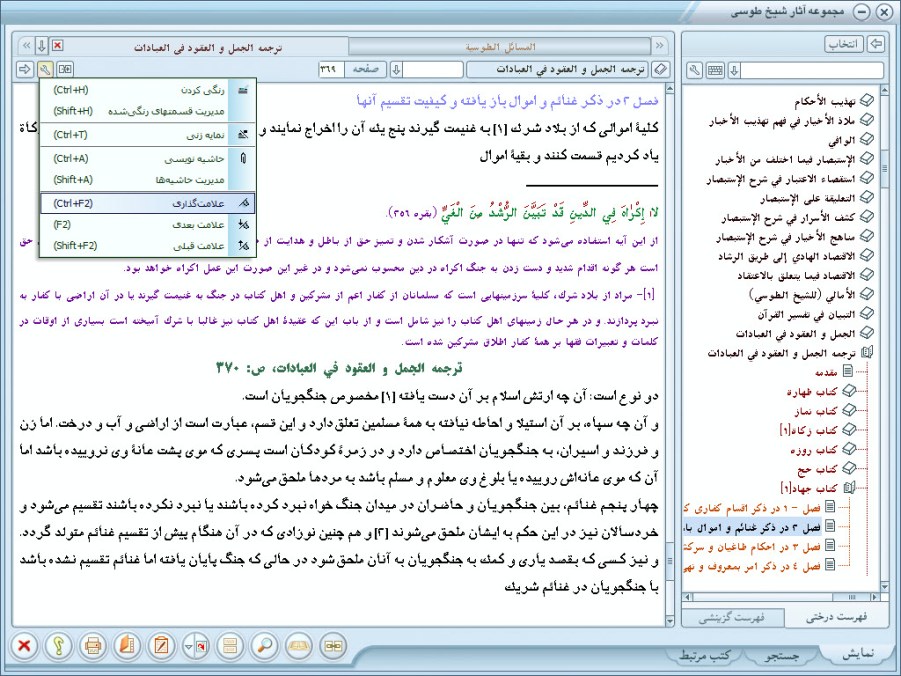Screen dimensions: 901x676
Task: Click the book list search field
Action: click(x=812, y=71)
